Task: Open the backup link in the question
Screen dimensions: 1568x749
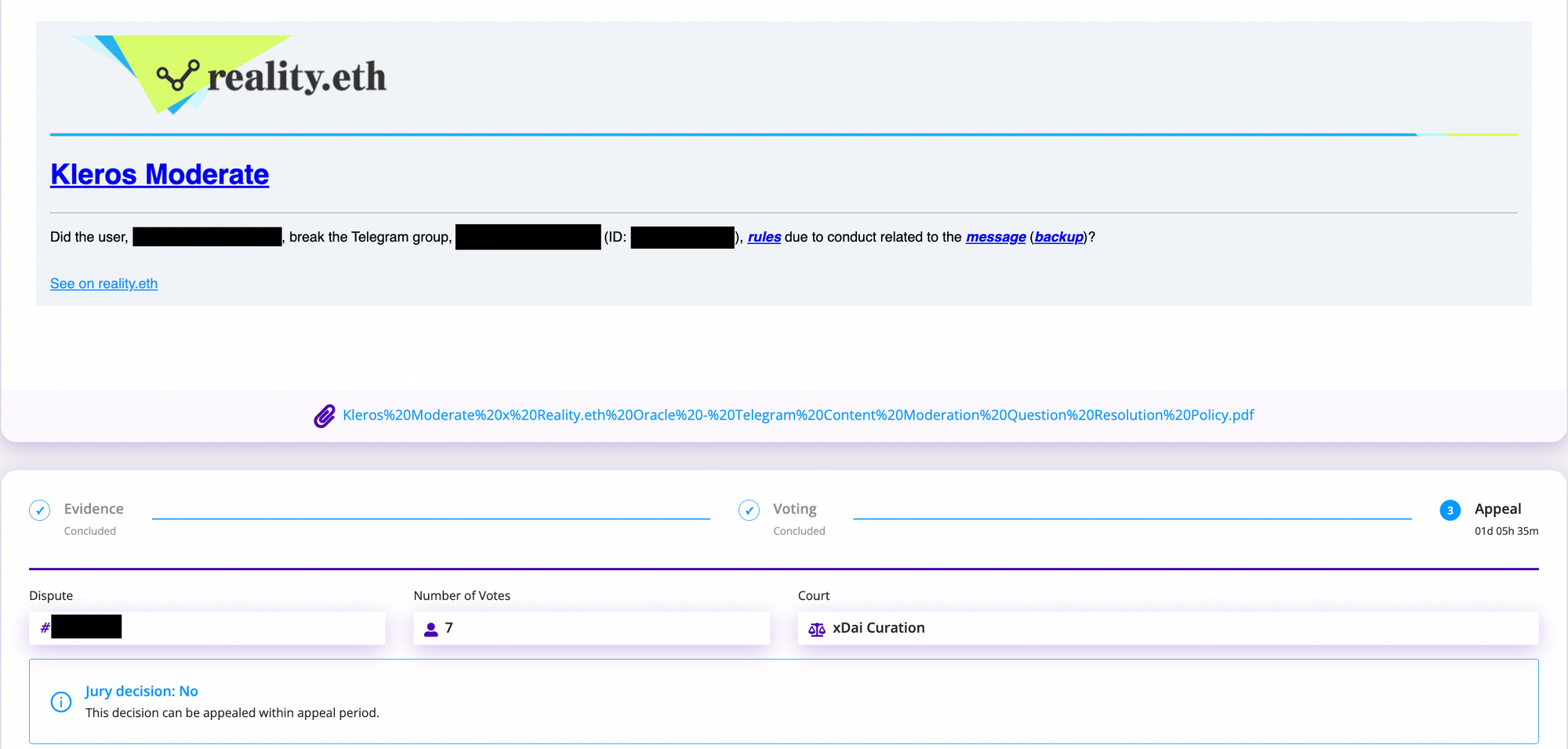Action: coord(1058,237)
